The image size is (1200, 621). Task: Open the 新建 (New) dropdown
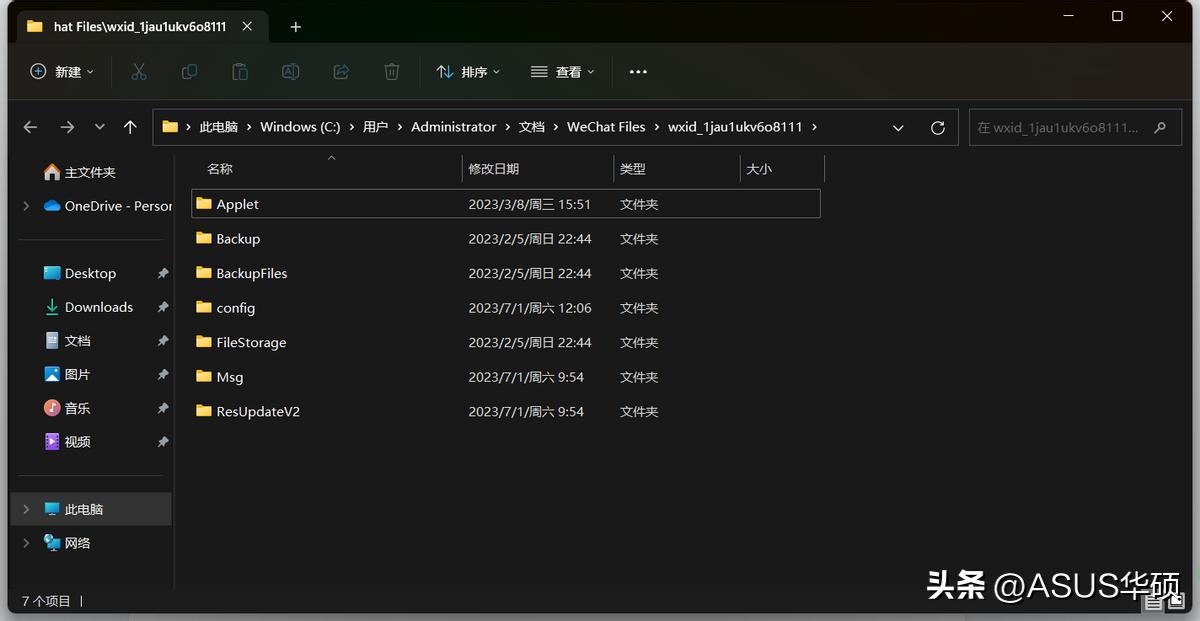tap(62, 71)
